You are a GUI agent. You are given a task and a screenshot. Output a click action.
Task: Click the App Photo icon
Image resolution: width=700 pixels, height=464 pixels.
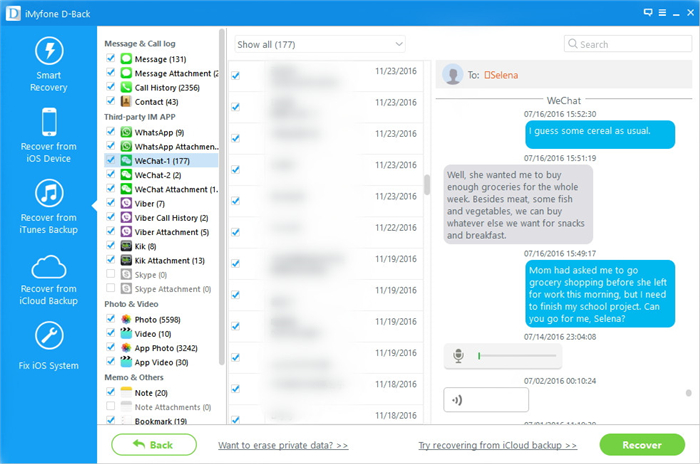[x=126, y=348]
